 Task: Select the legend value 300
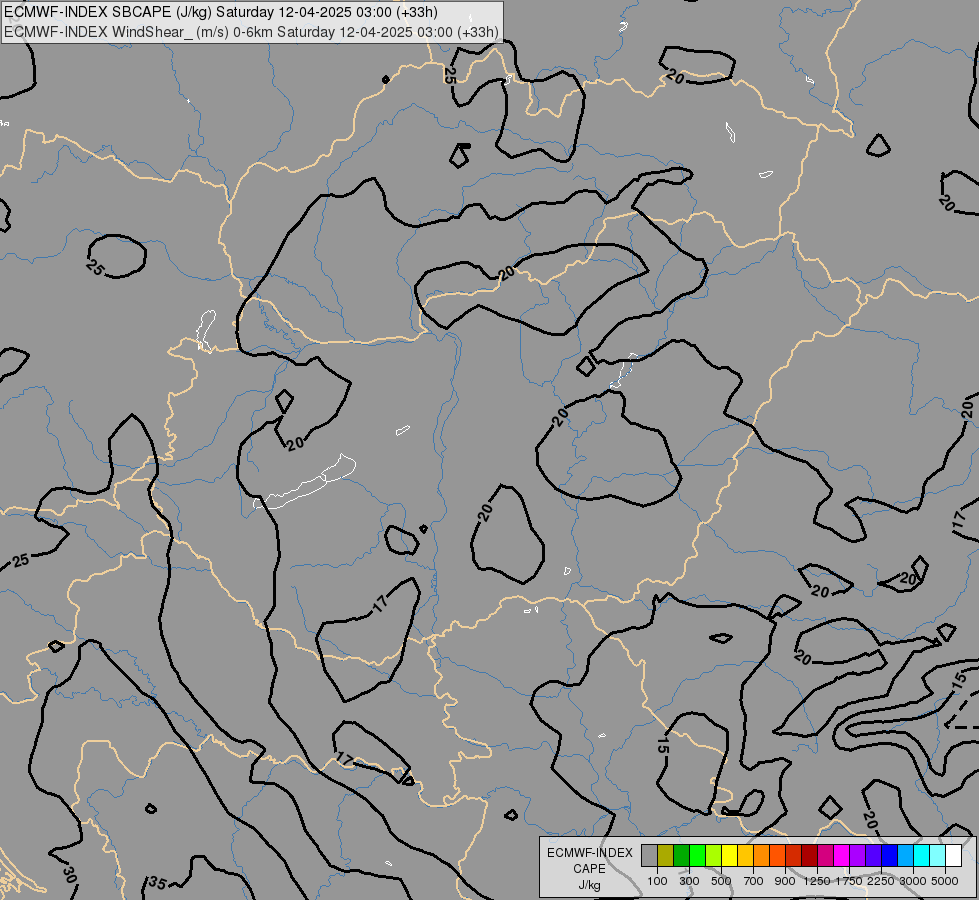coord(689,881)
